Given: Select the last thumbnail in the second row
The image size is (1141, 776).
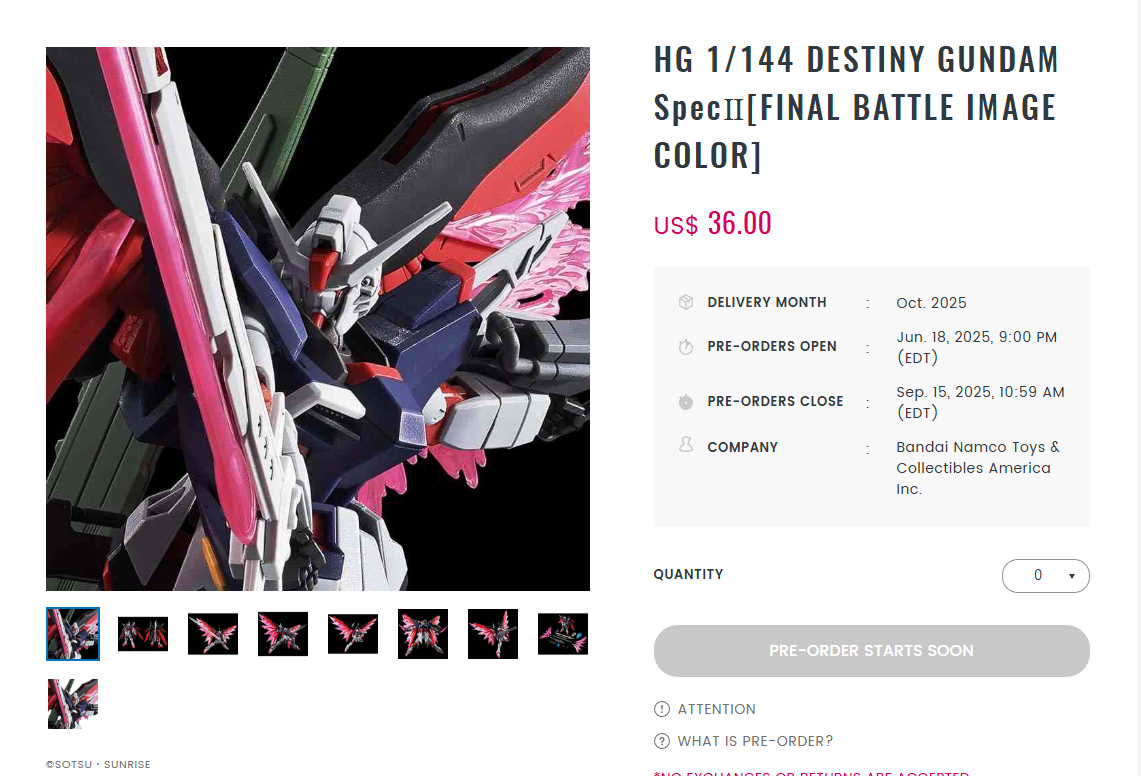Looking at the screenshot, I should (x=73, y=704).
